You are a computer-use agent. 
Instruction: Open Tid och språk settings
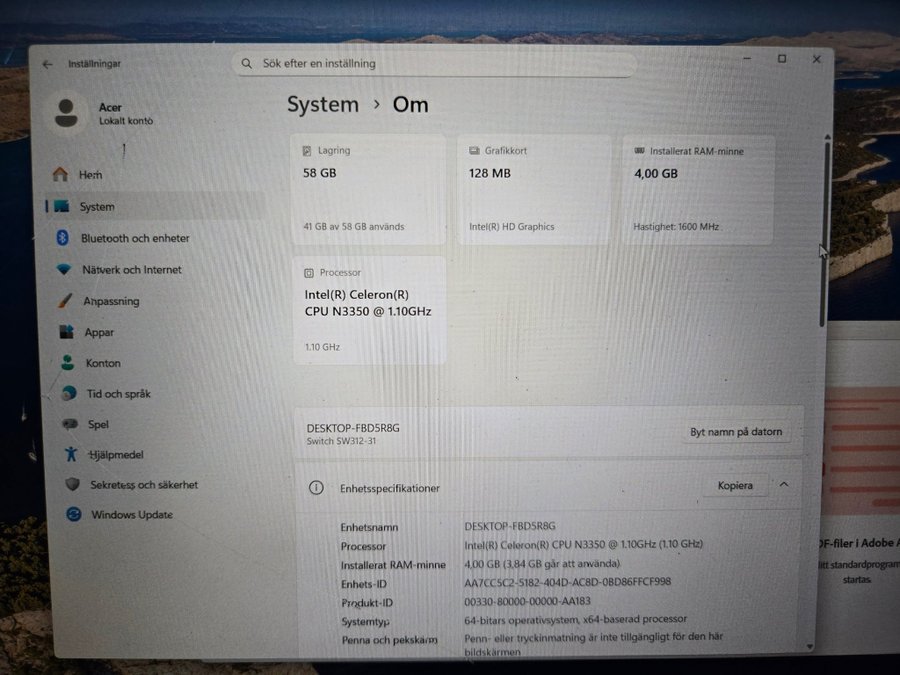pyautogui.click(x=117, y=394)
